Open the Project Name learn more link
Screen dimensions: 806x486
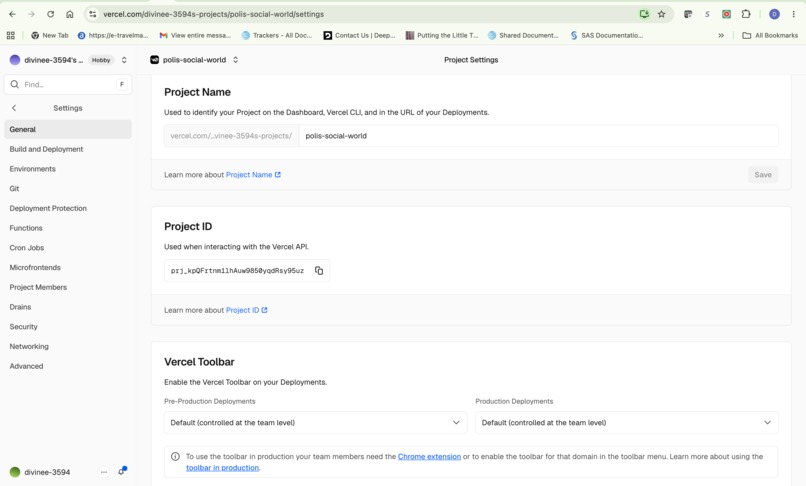point(253,175)
